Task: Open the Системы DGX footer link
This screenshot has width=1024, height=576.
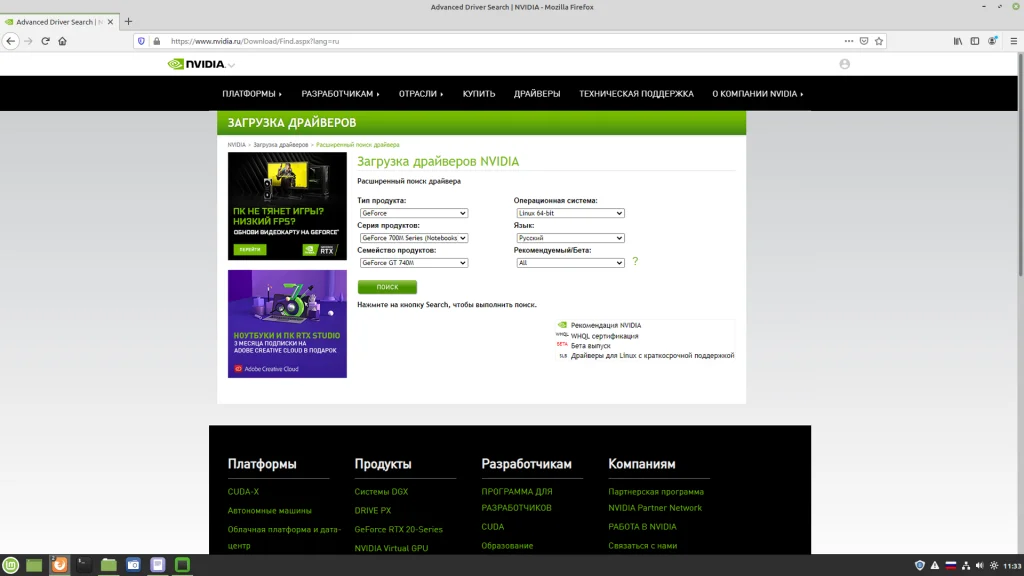Action: 381,492
